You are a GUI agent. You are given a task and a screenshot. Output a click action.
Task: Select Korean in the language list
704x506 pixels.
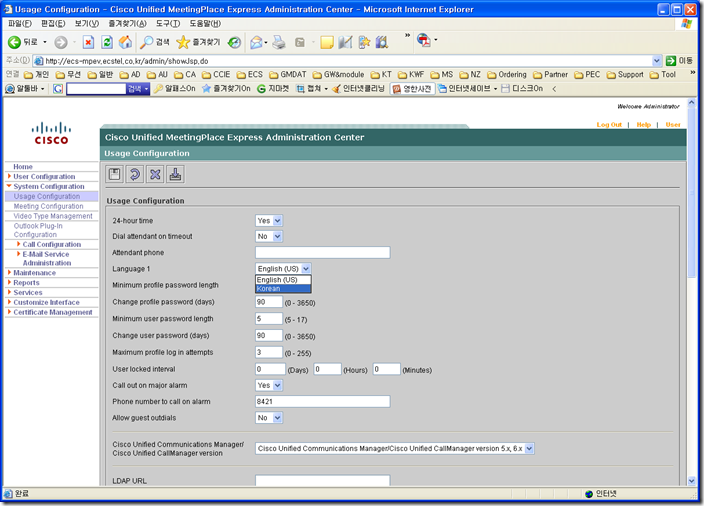[283, 289]
